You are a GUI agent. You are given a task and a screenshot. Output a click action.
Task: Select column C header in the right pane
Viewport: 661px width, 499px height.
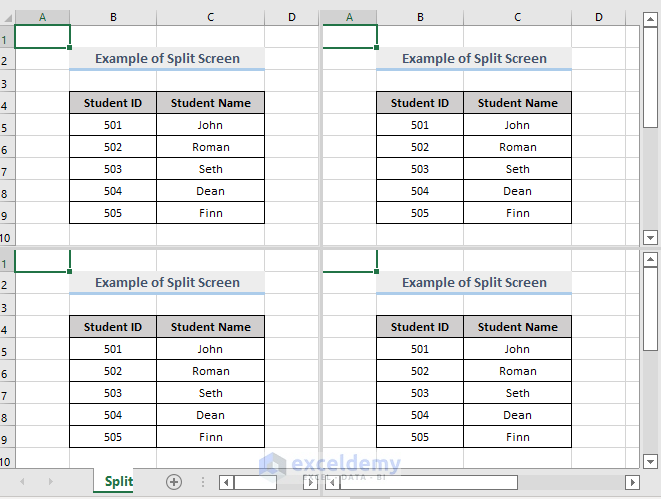[x=517, y=17]
